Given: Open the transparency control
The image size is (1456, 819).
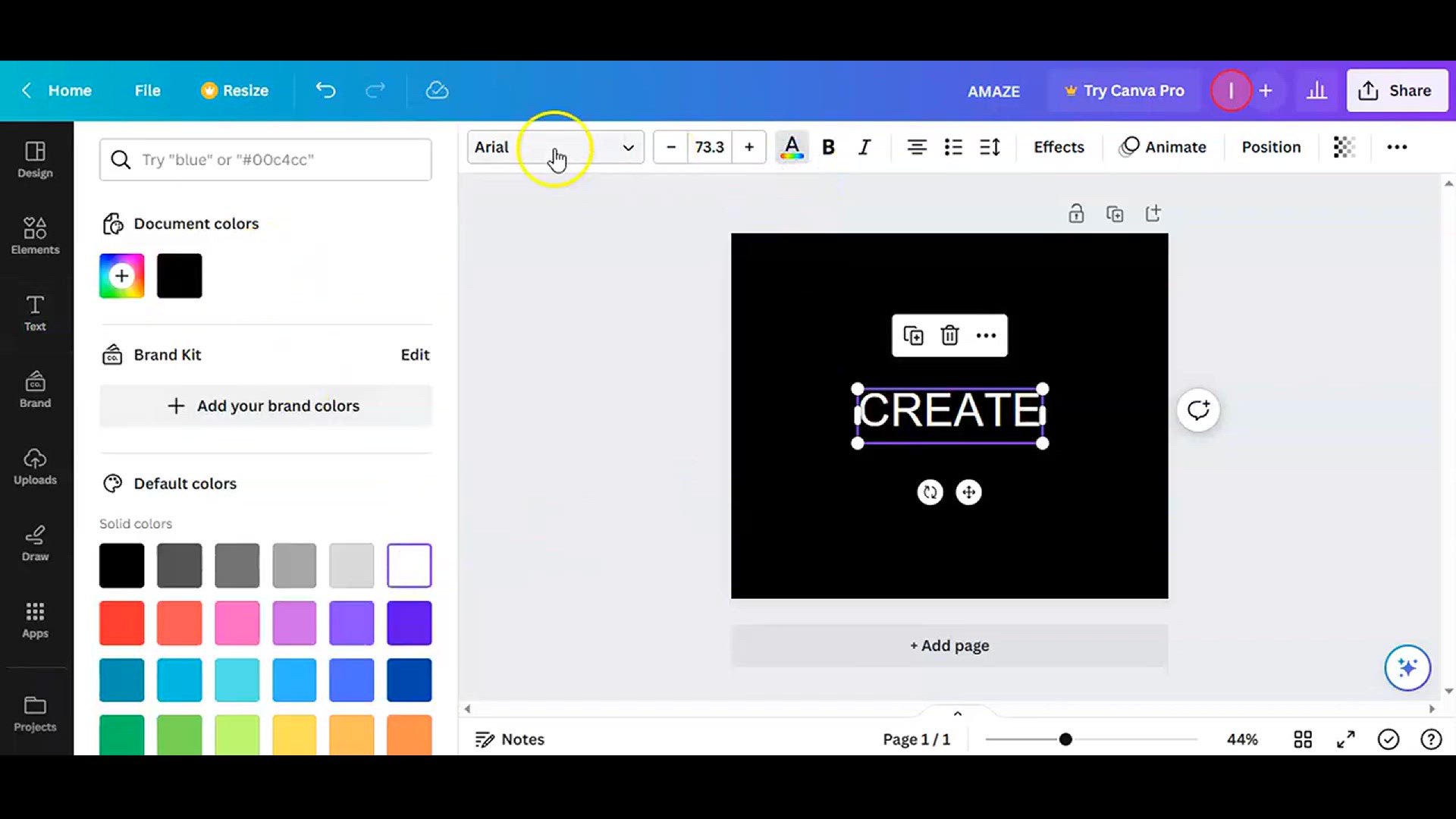Looking at the screenshot, I should (1344, 147).
